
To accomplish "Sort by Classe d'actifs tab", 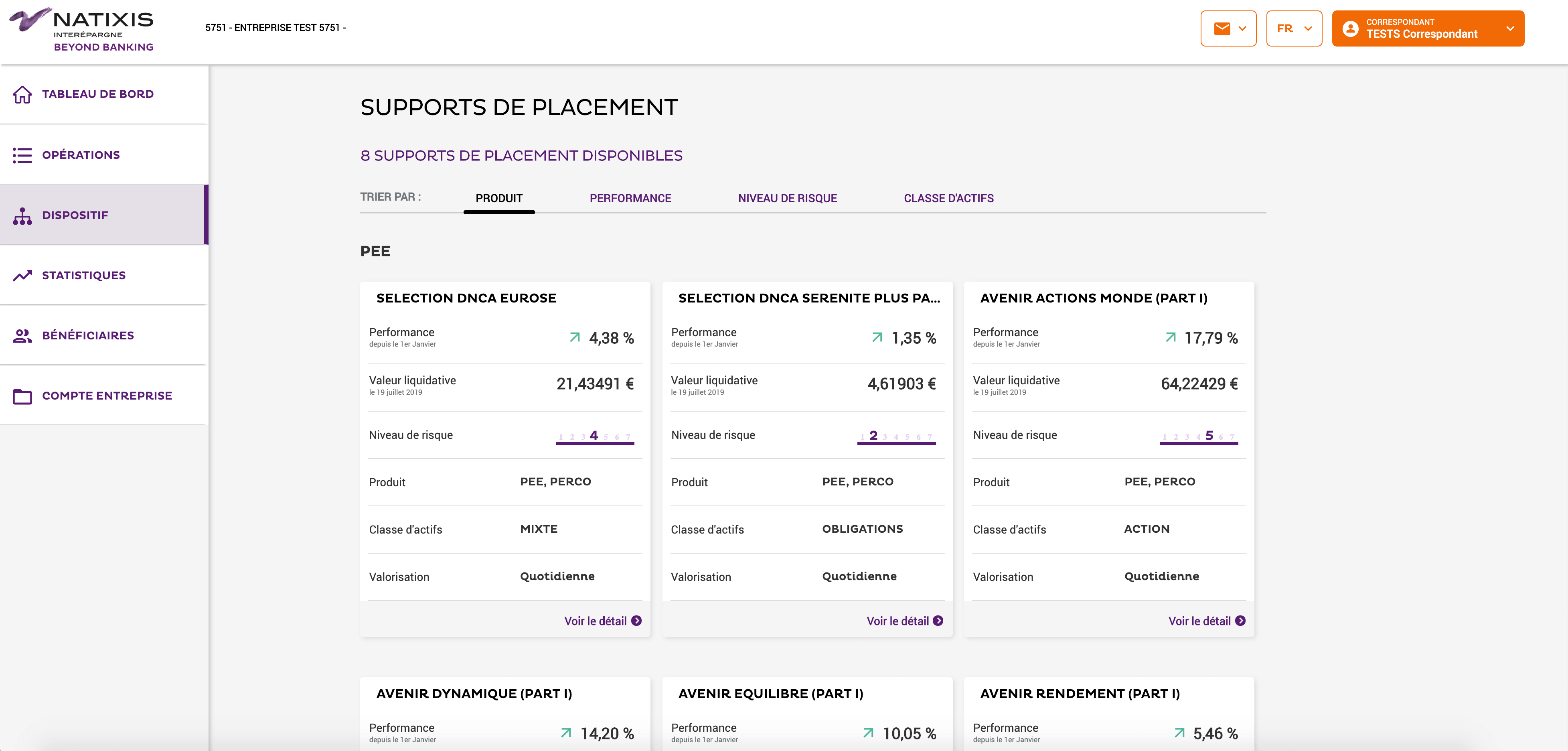I will [948, 199].
